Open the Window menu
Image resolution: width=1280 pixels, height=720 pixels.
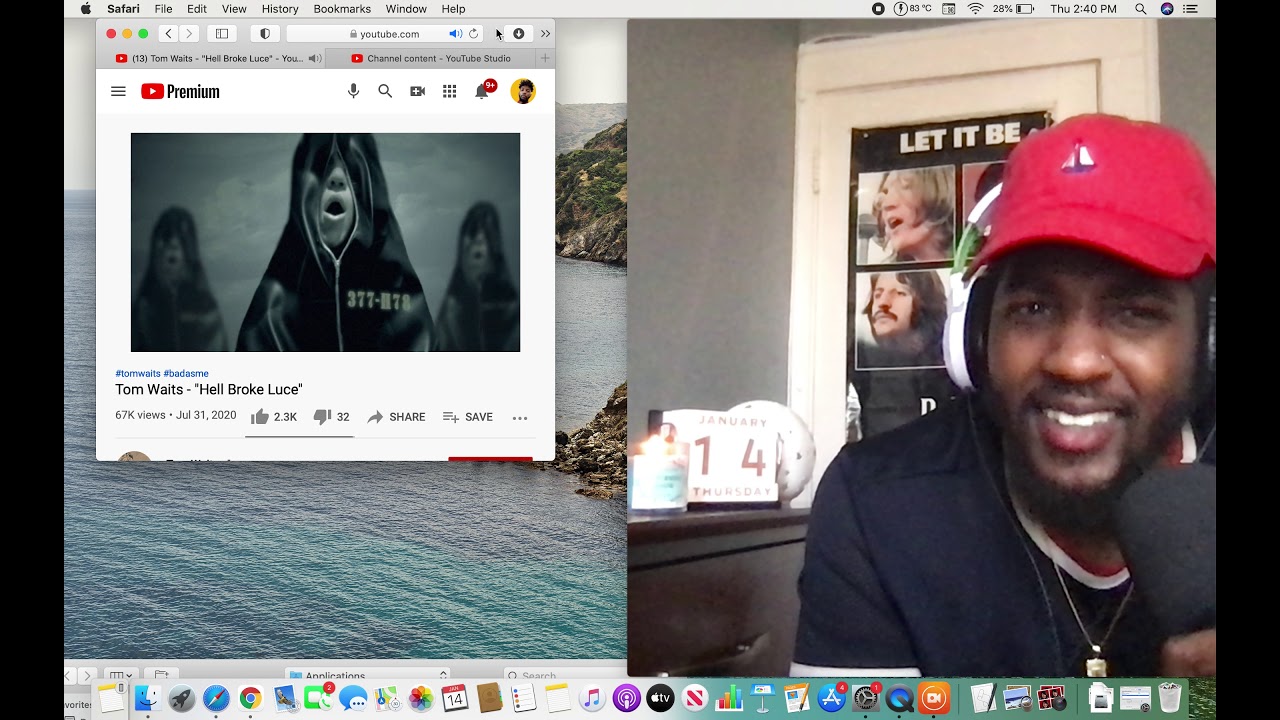point(406,9)
